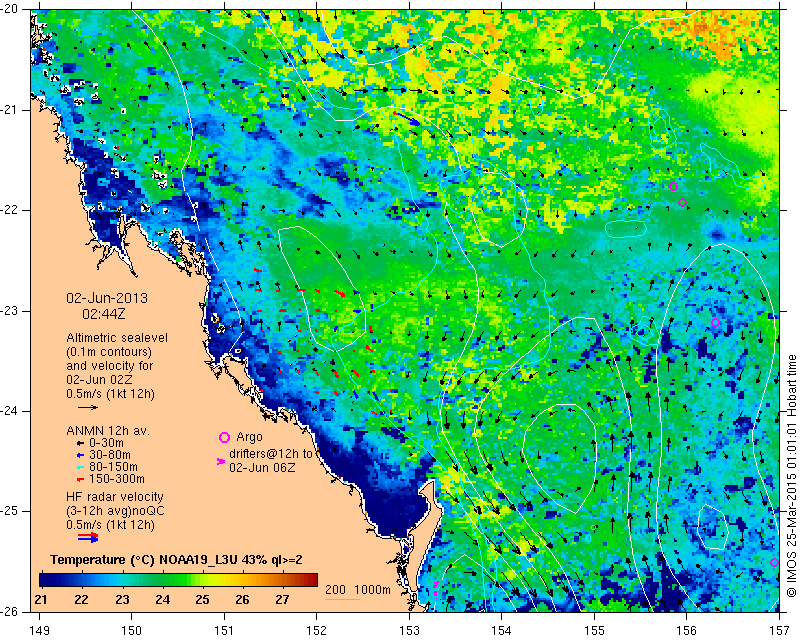Click the HF radar red-blue arrow symbol

click(x=88, y=537)
